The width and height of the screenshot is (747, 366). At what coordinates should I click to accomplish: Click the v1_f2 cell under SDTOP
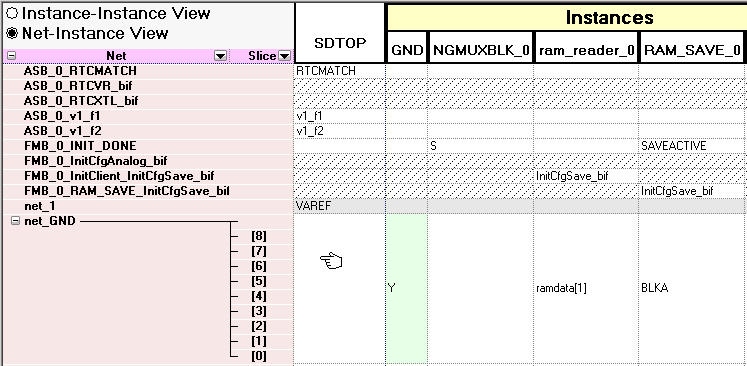[340, 131]
